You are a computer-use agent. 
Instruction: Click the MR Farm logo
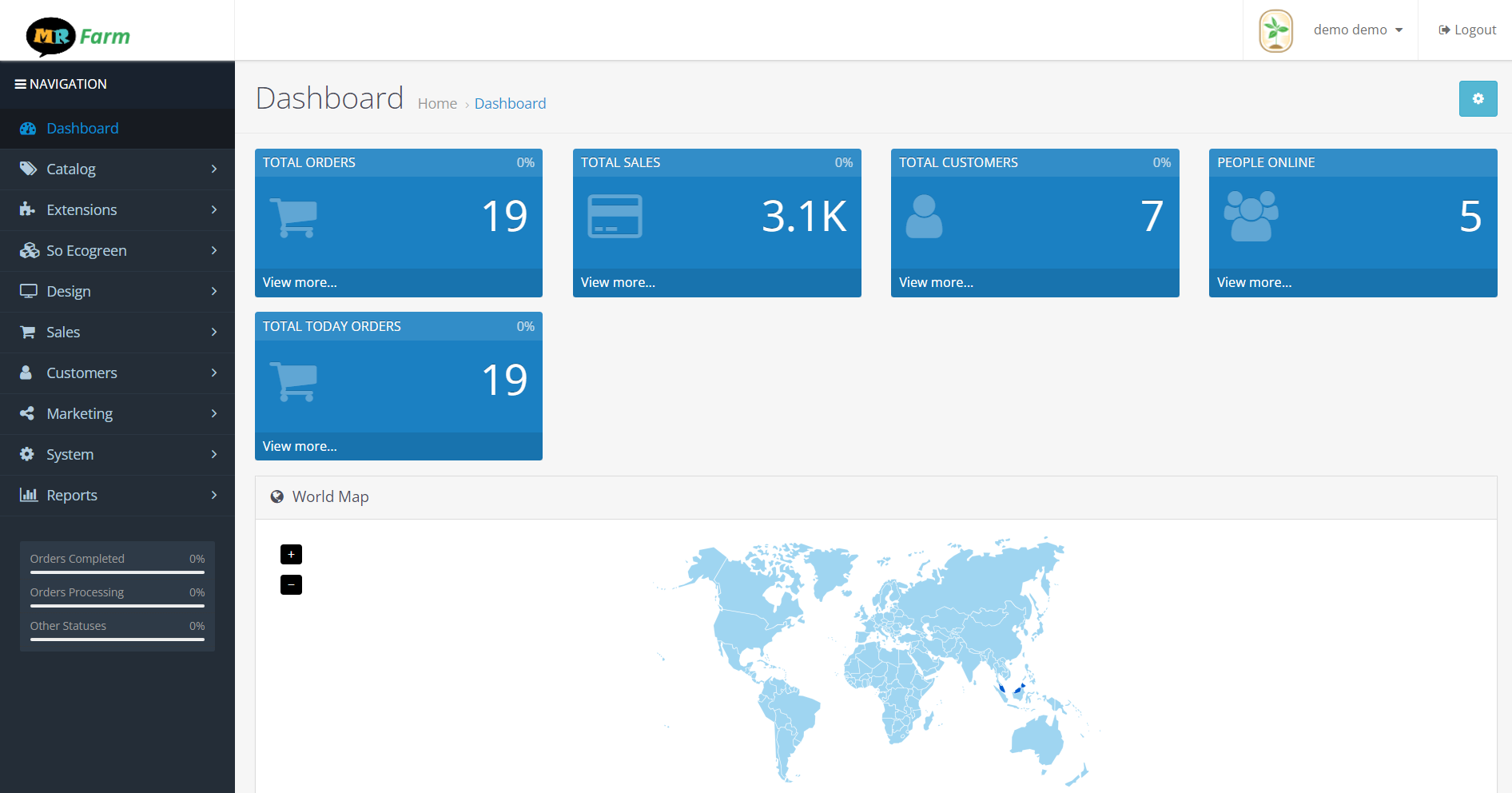click(78, 36)
